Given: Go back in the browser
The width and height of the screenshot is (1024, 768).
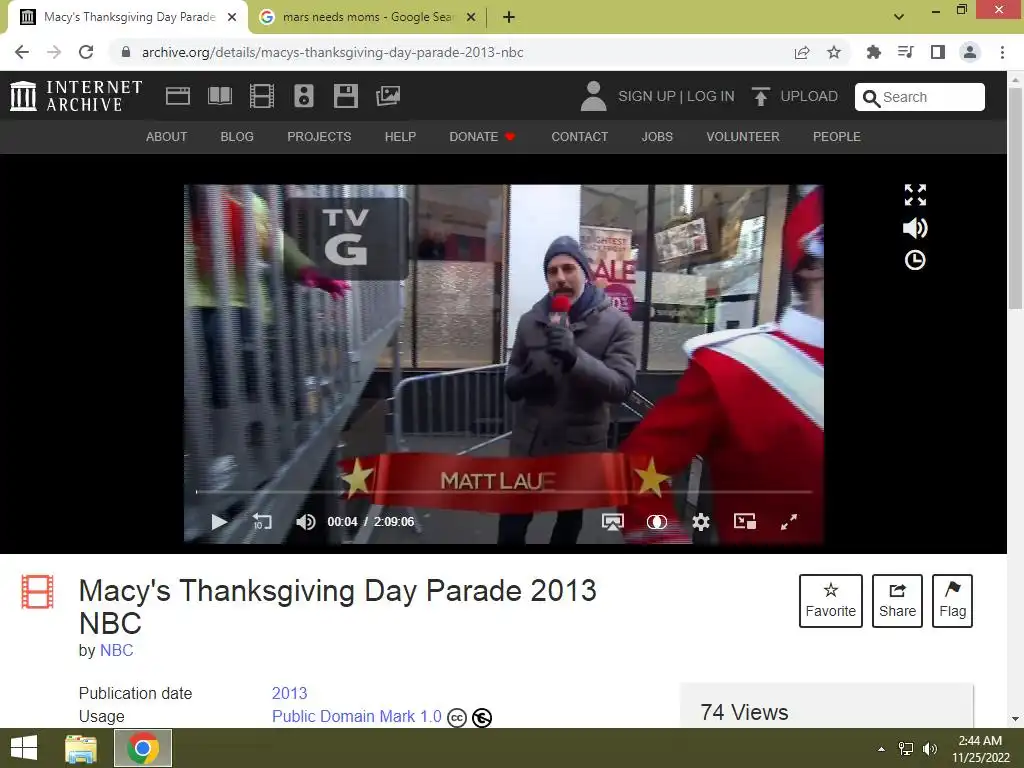Looking at the screenshot, I should (22, 52).
